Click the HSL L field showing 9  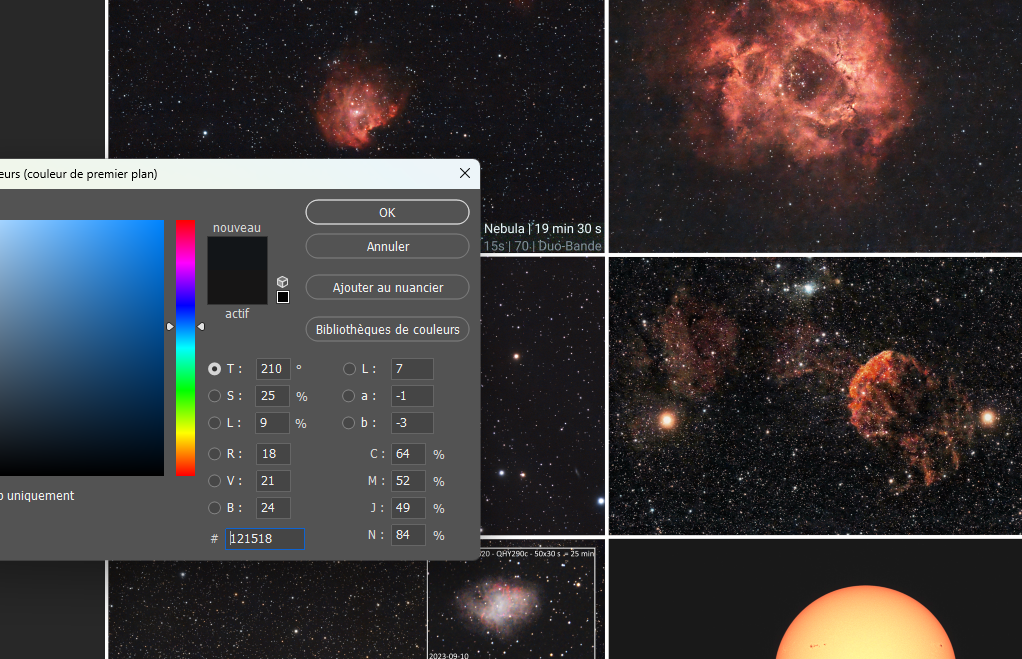click(x=272, y=423)
